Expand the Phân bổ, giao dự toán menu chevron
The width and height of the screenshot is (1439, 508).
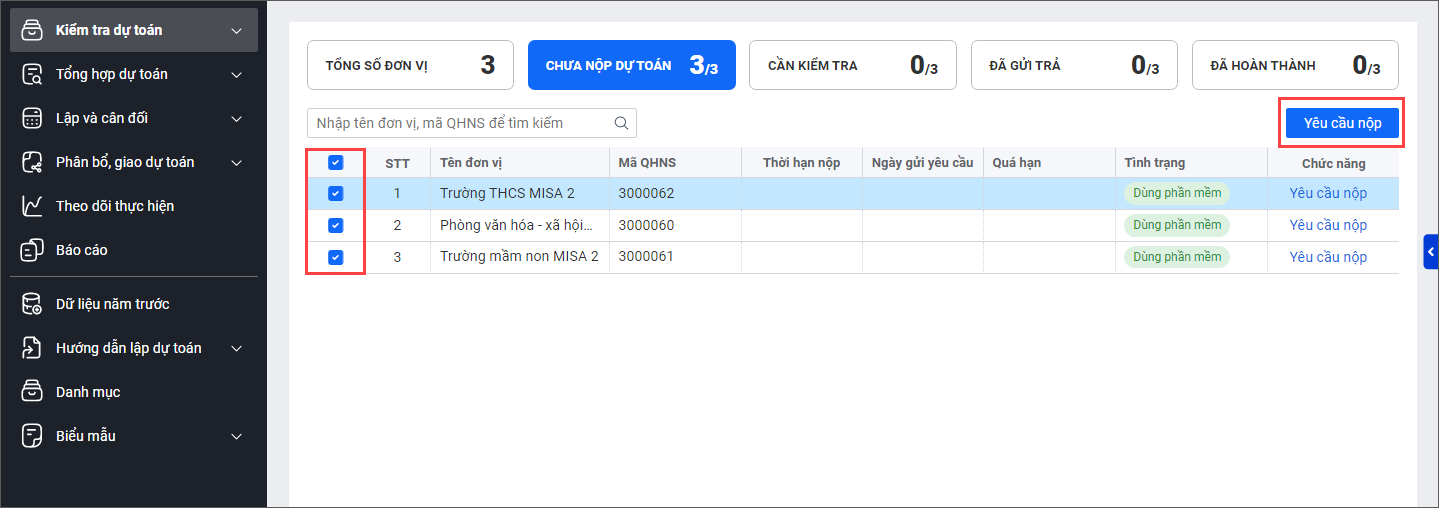(x=237, y=162)
